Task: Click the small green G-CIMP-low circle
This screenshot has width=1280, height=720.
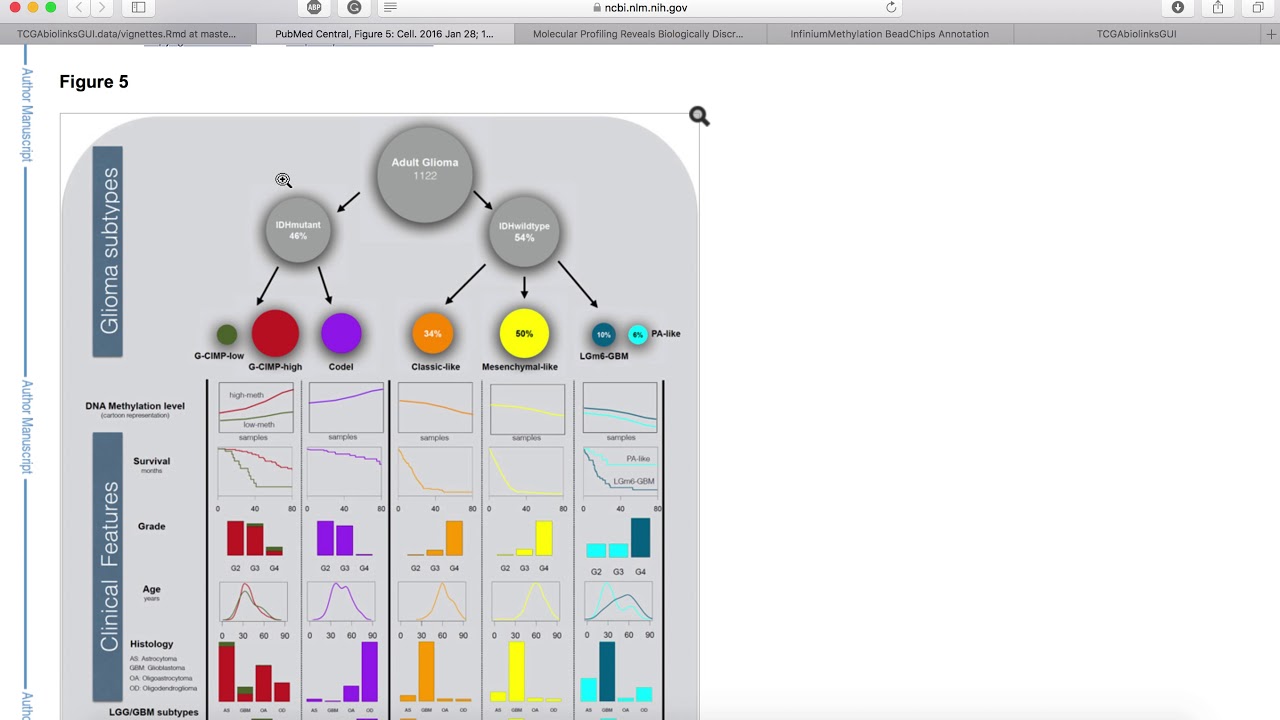Action: tap(227, 334)
